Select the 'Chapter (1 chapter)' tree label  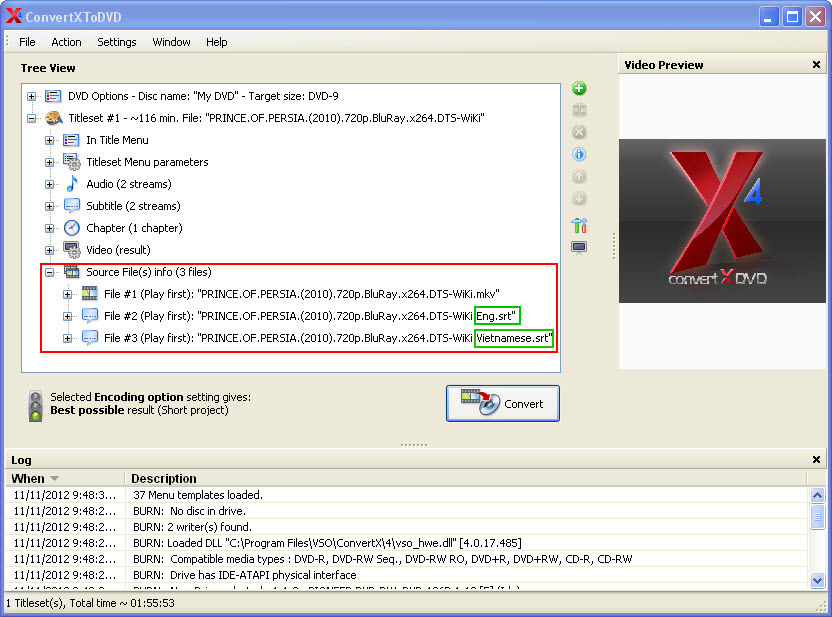coord(134,228)
